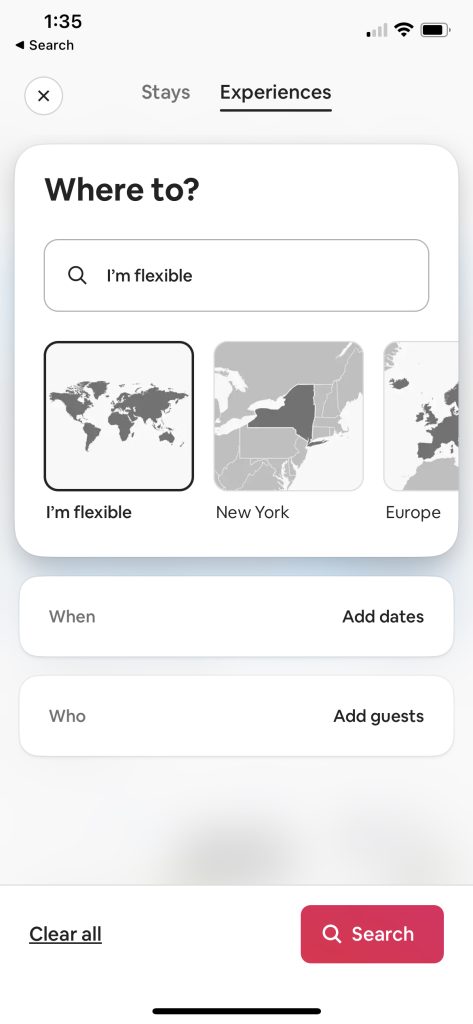Viewport: 473px width, 1024px height.
Task: Tap the magnifier icon on Search button
Action: click(332, 934)
